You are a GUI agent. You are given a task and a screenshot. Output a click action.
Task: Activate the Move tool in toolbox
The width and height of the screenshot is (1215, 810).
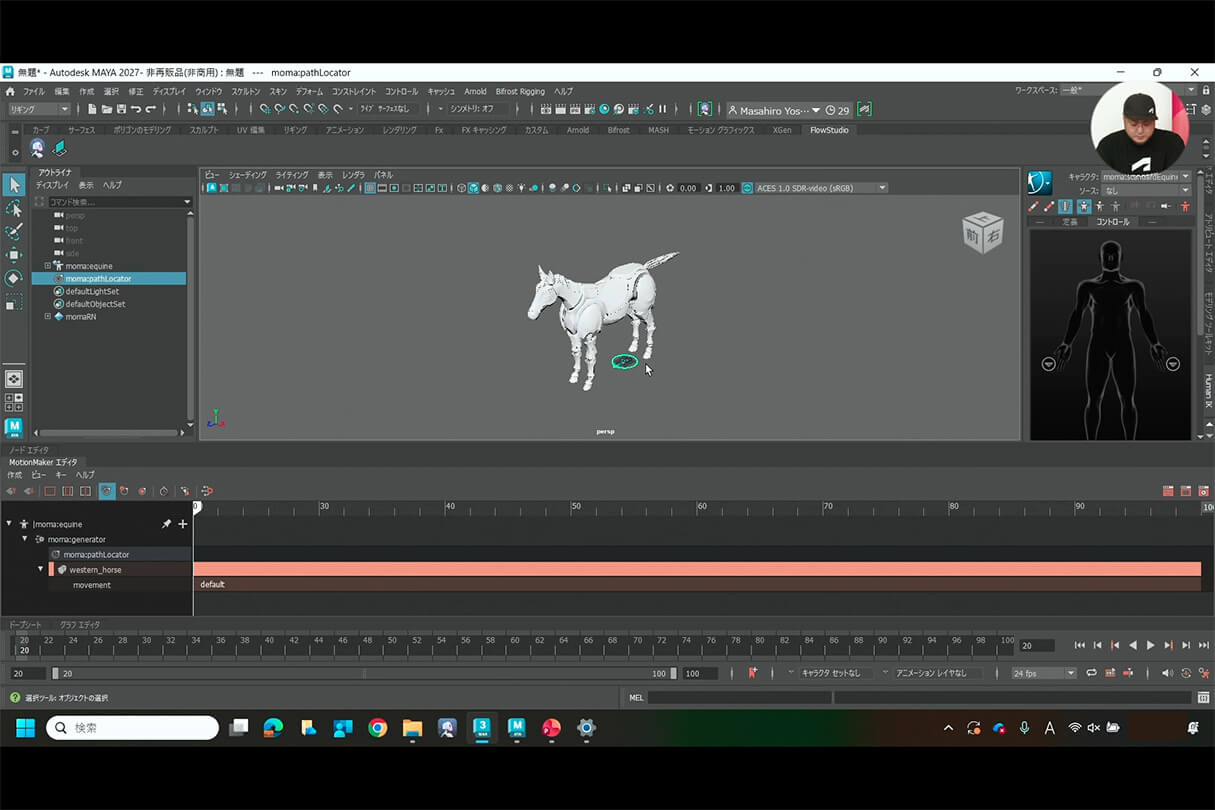point(13,254)
